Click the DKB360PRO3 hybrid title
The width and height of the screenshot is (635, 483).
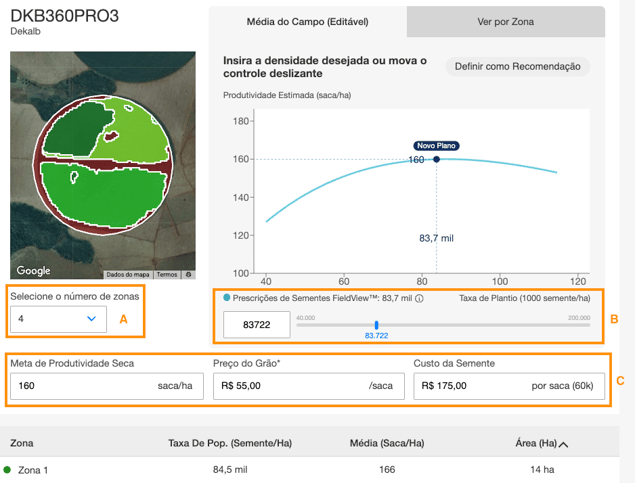click(x=64, y=16)
